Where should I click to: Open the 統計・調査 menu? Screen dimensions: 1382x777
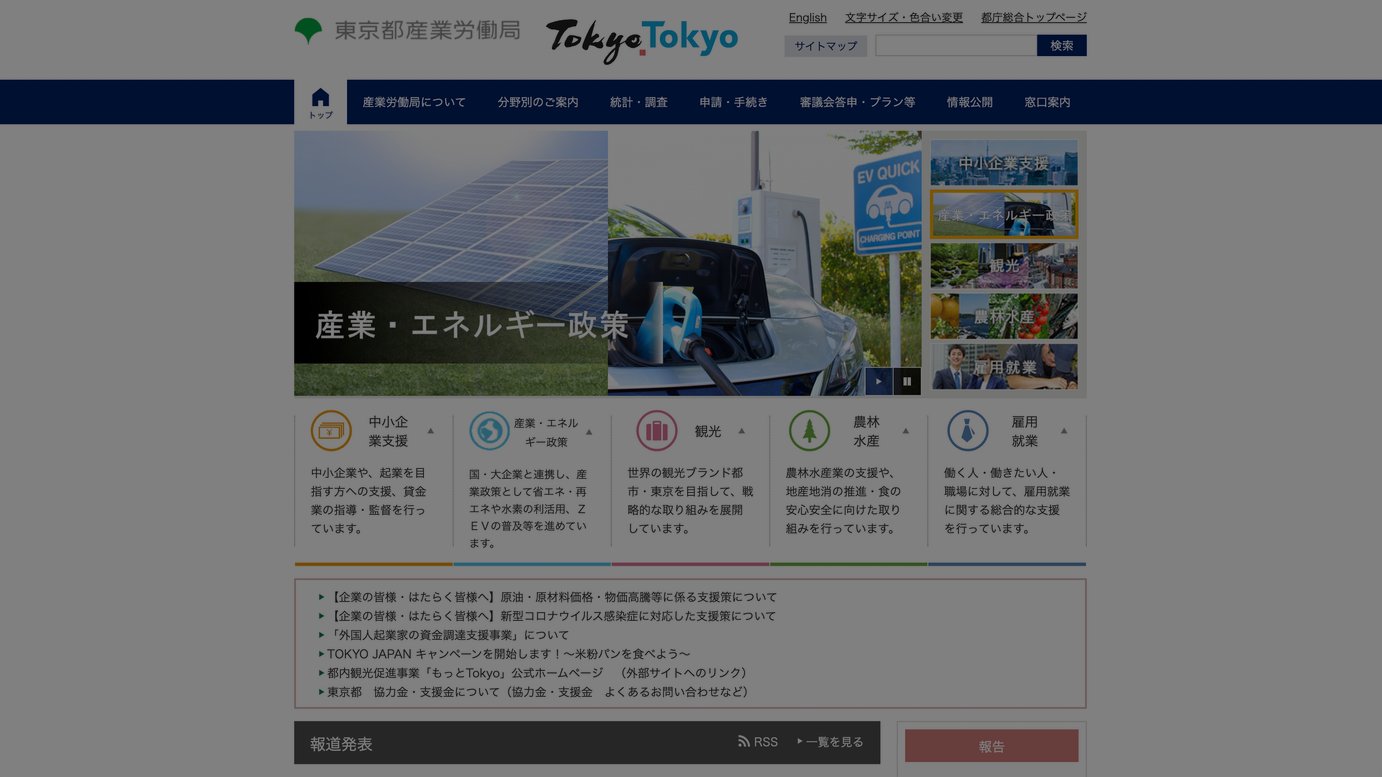[x=638, y=101]
